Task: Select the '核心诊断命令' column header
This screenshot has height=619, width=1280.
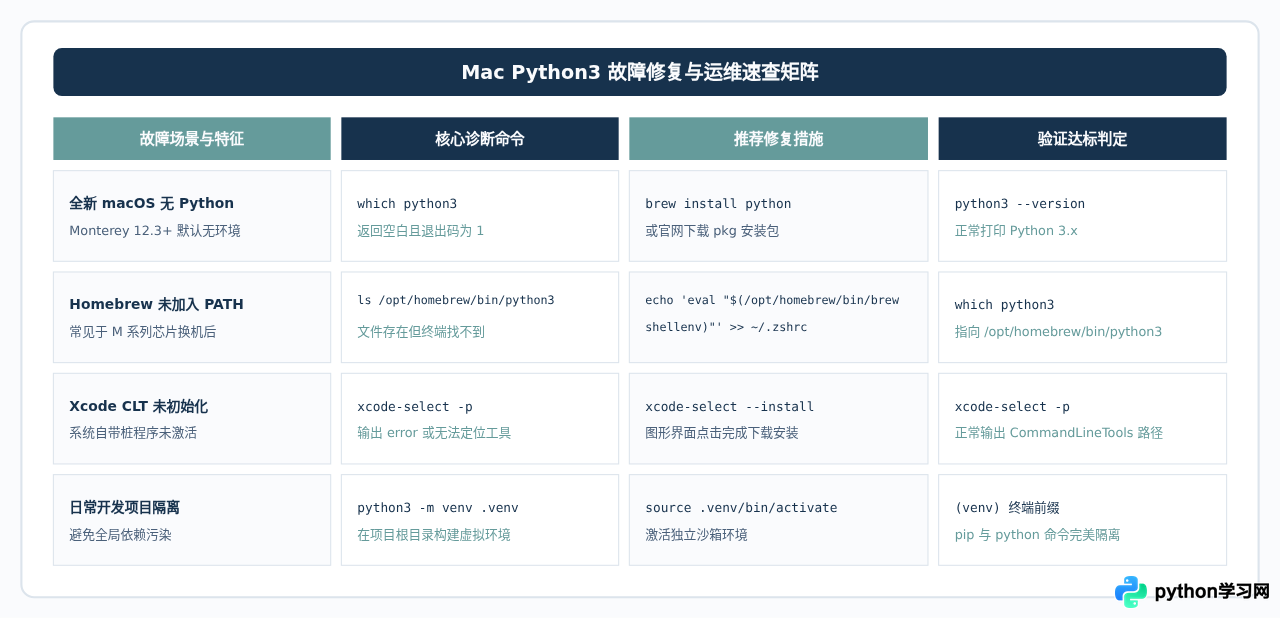Action: (480, 139)
